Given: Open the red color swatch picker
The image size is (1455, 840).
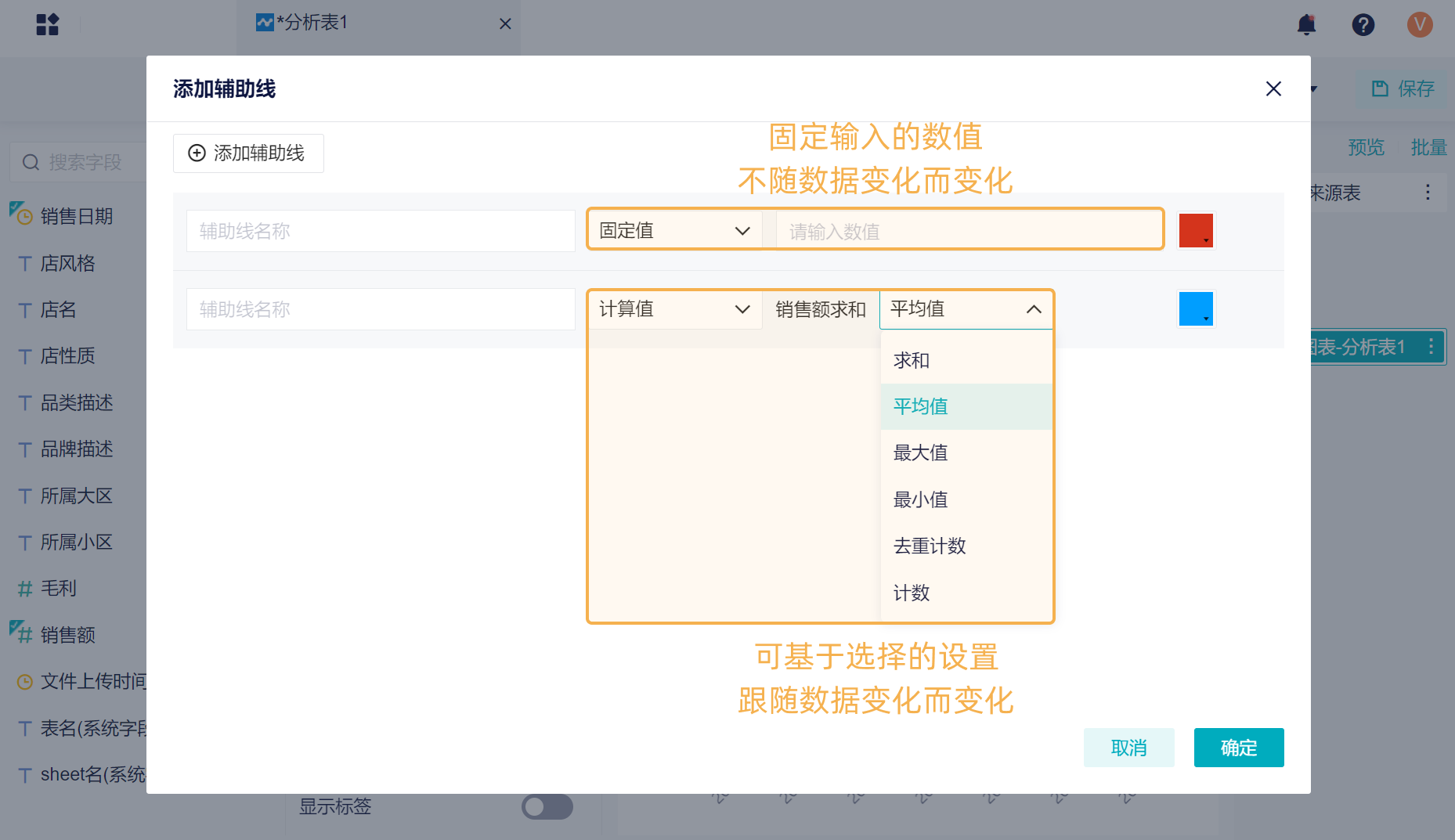Looking at the screenshot, I should (x=1195, y=230).
